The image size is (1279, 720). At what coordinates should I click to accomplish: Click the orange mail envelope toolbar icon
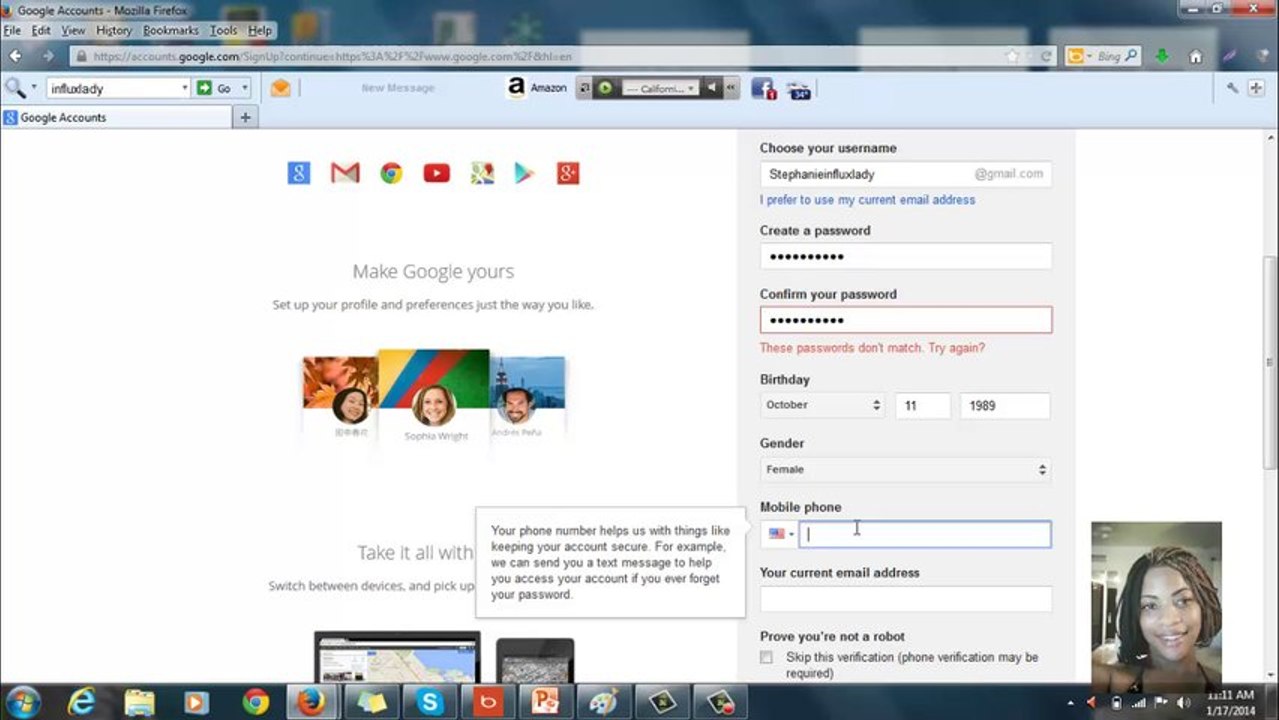pos(281,88)
